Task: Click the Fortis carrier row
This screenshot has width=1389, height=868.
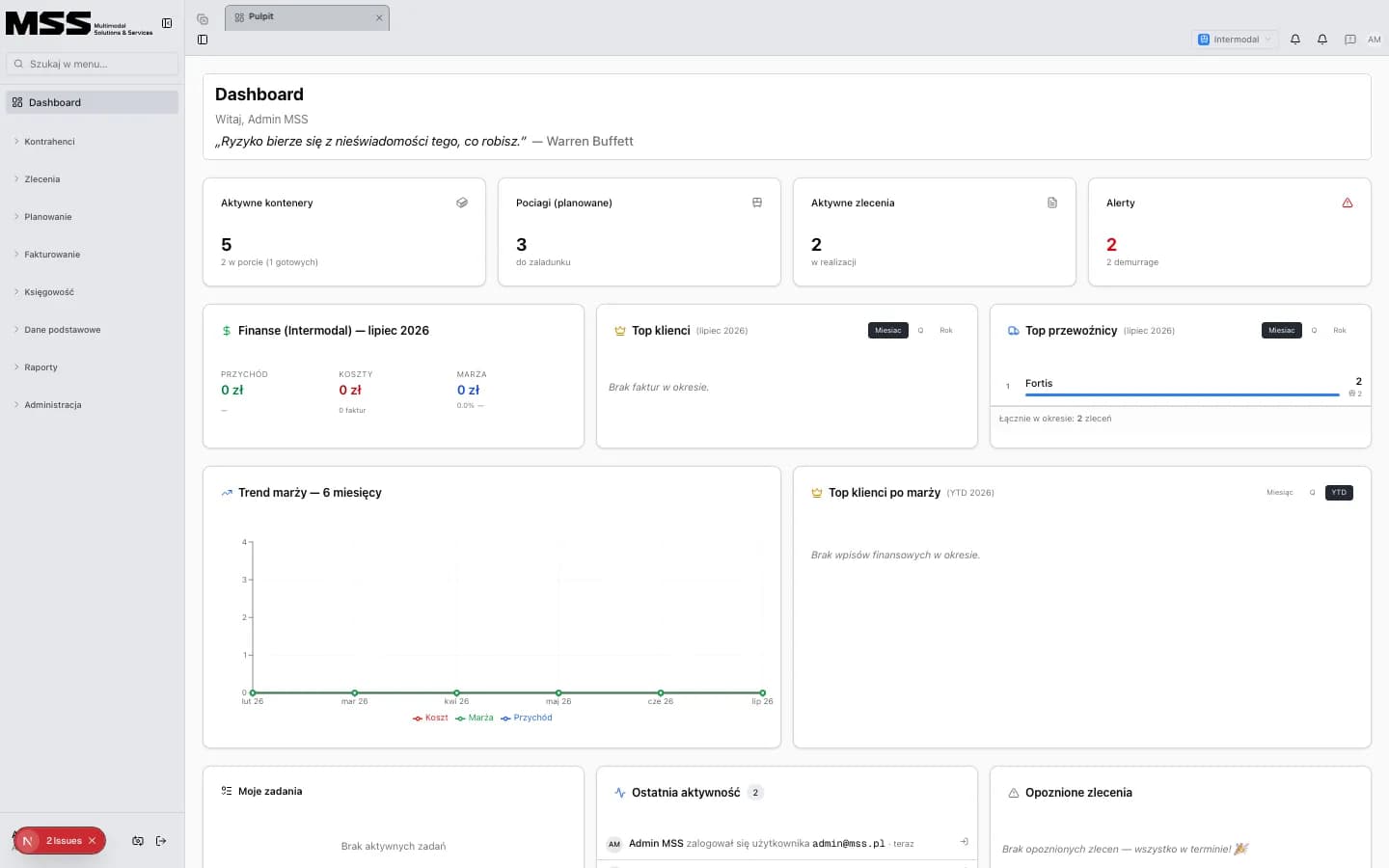Action: point(1181,386)
